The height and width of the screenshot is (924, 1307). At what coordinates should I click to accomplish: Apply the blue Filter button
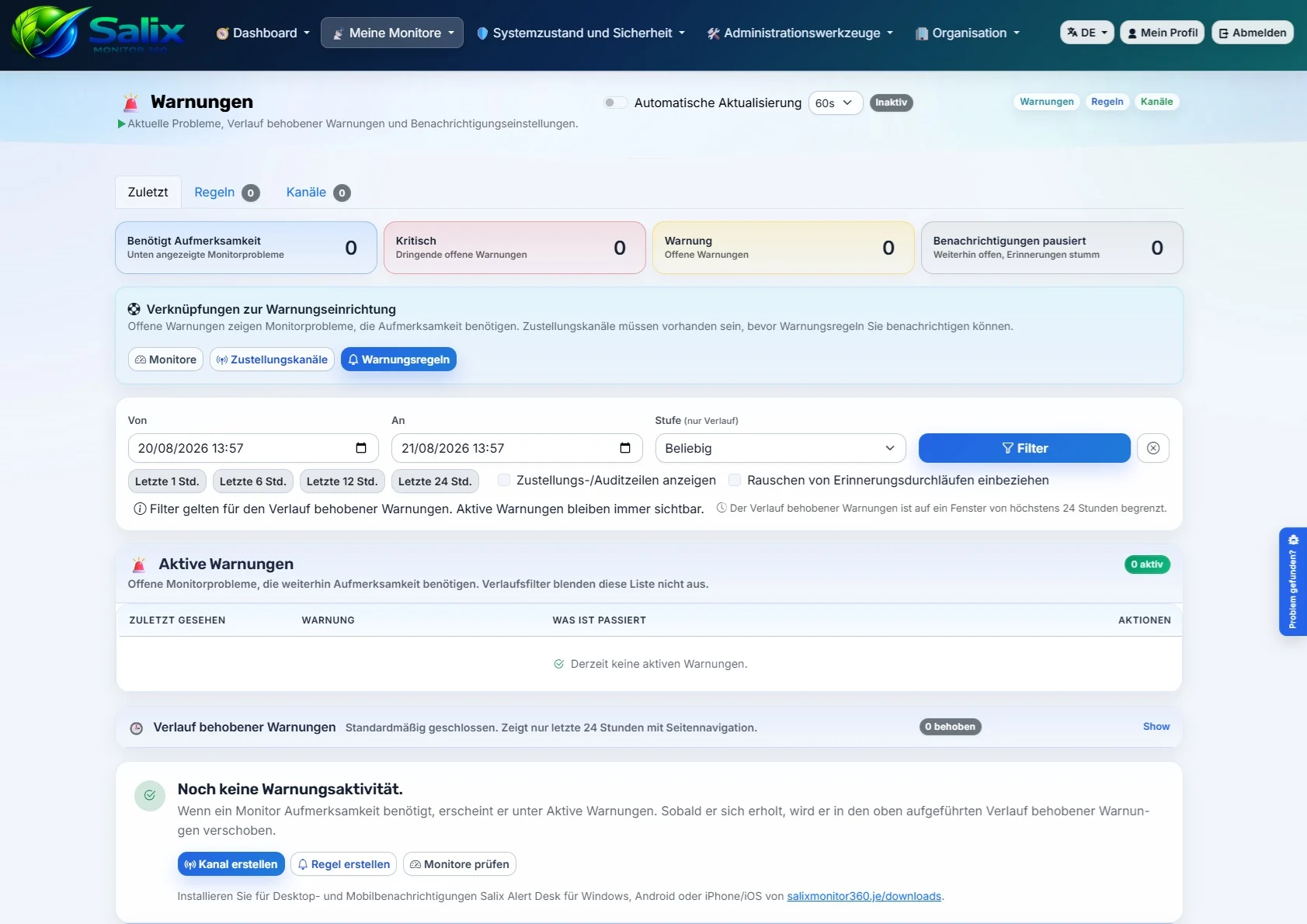(1024, 448)
